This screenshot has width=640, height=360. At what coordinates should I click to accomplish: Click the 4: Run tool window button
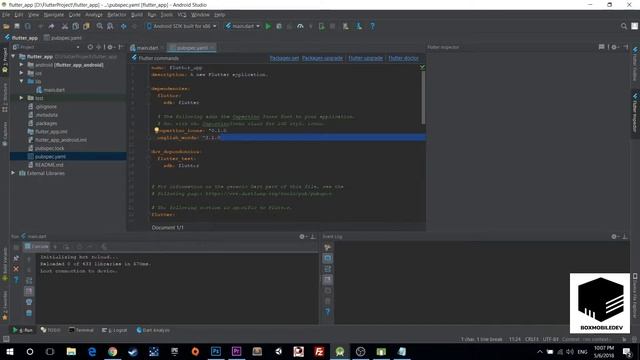click(22, 330)
